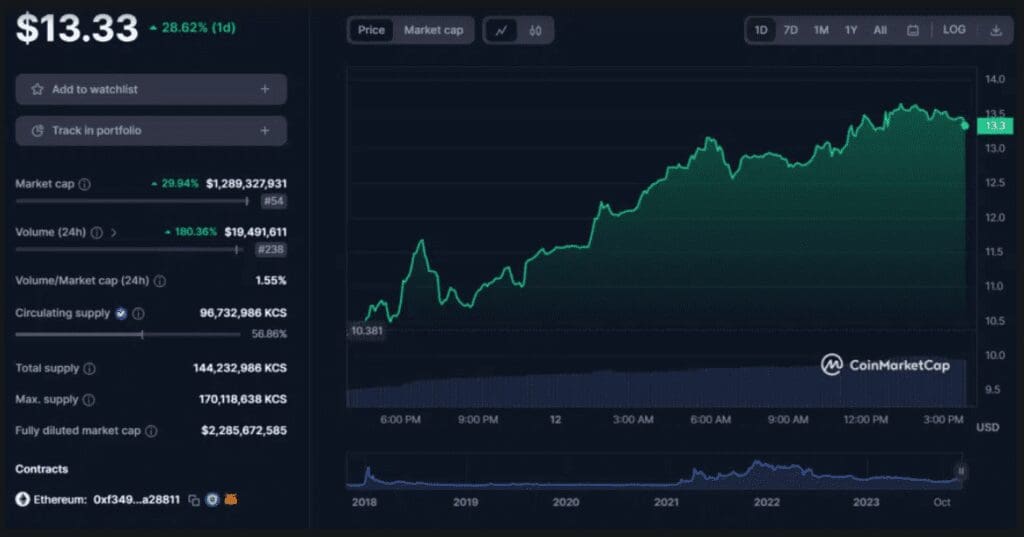Click the $13.33 price heading
Image resolution: width=1024 pixels, height=537 pixels.
pos(77,28)
